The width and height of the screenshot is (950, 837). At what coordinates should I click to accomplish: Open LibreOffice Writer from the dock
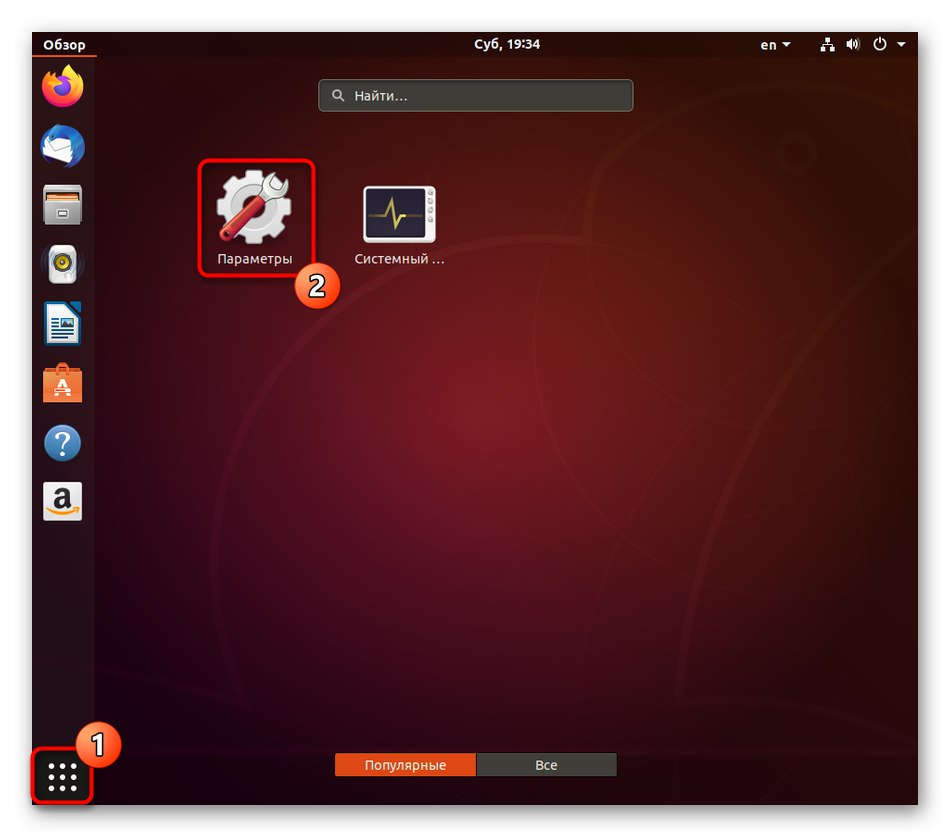(x=62, y=323)
